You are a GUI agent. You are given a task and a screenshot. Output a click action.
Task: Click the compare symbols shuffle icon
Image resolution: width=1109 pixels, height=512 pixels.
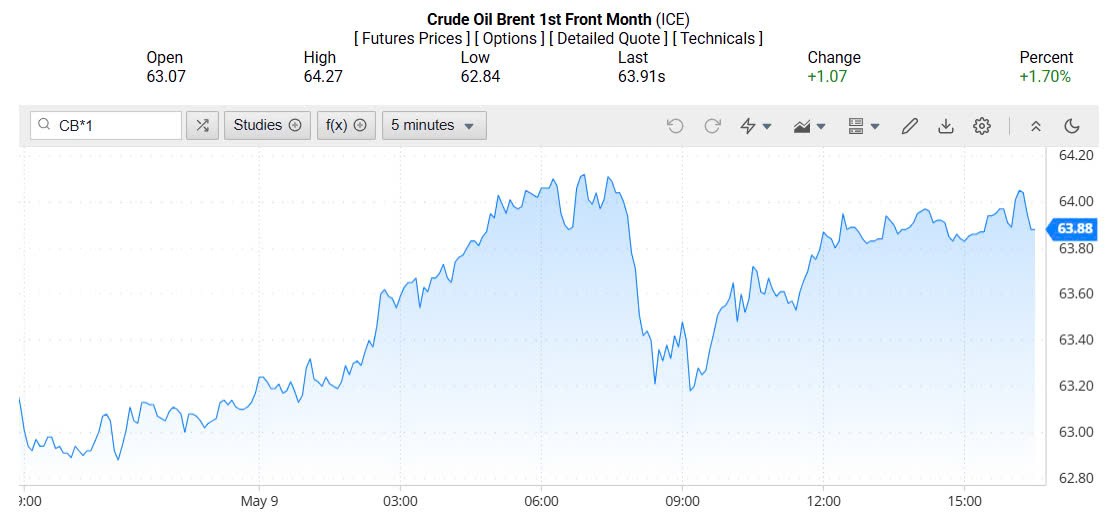click(x=202, y=125)
